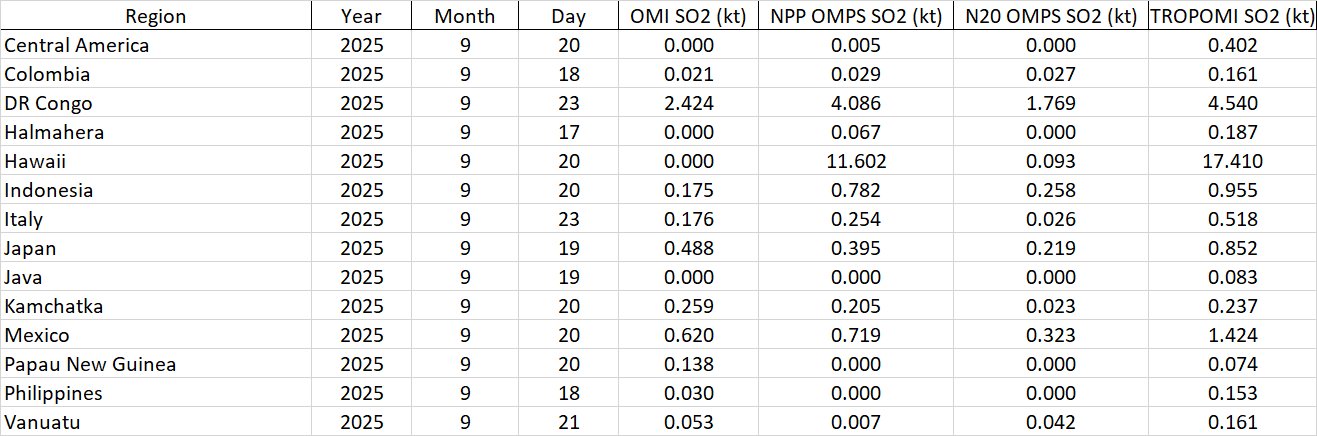Click the DR Congo region cell
Image resolution: width=1317 pixels, height=436 pixels.
(49, 103)
